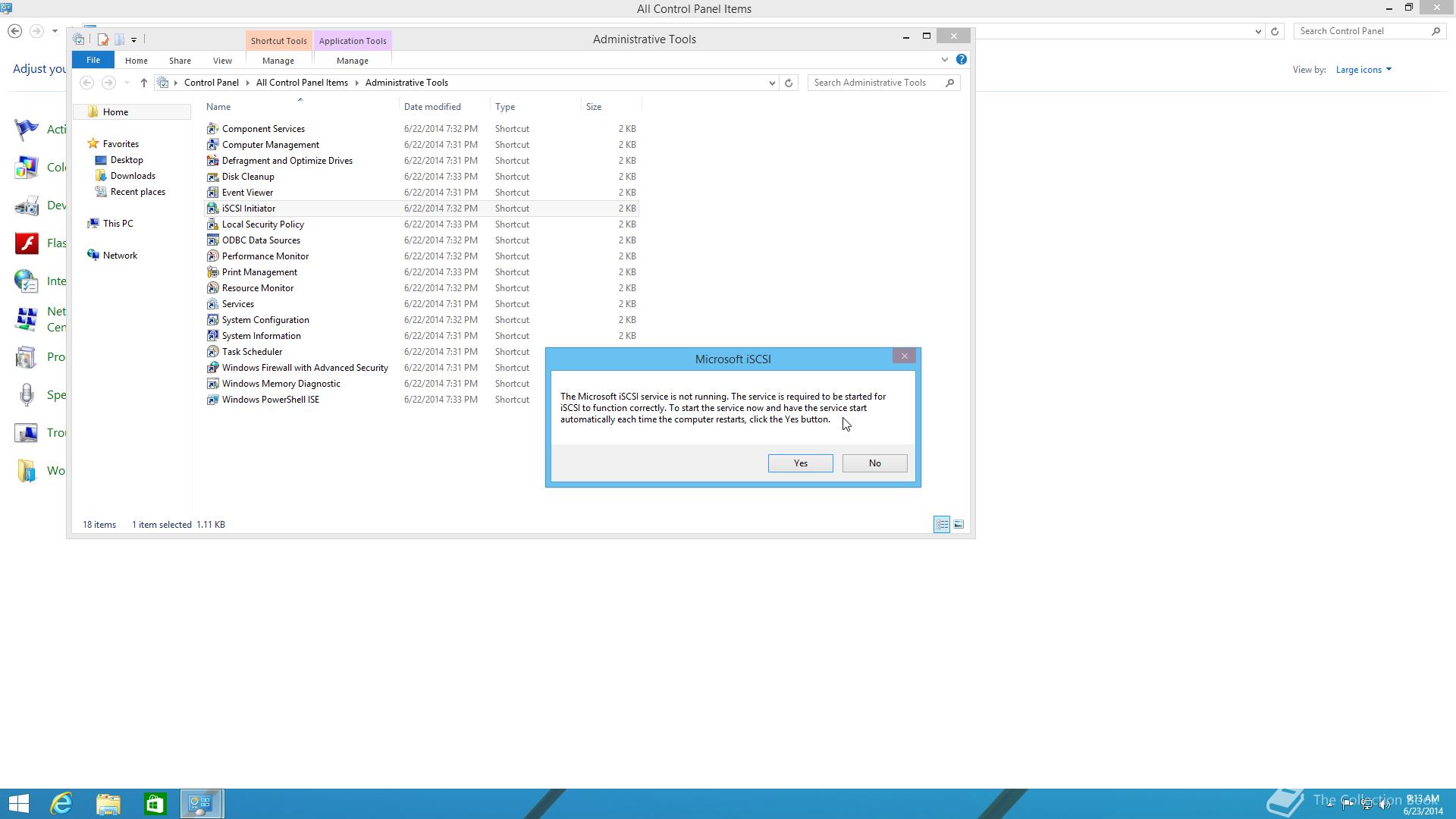Open the File ribbon tab
The image size is (1456, 819).
pos(93,60)
